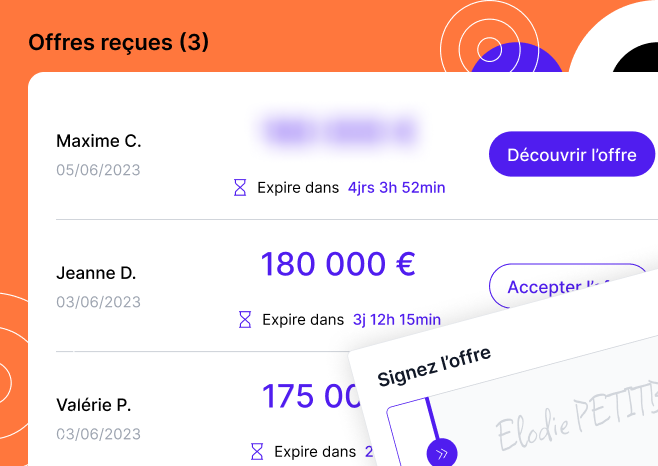Click the 4jrs 3h 52min countdown
This screenshot has height=466, width=658.
[x=397, y=188]
